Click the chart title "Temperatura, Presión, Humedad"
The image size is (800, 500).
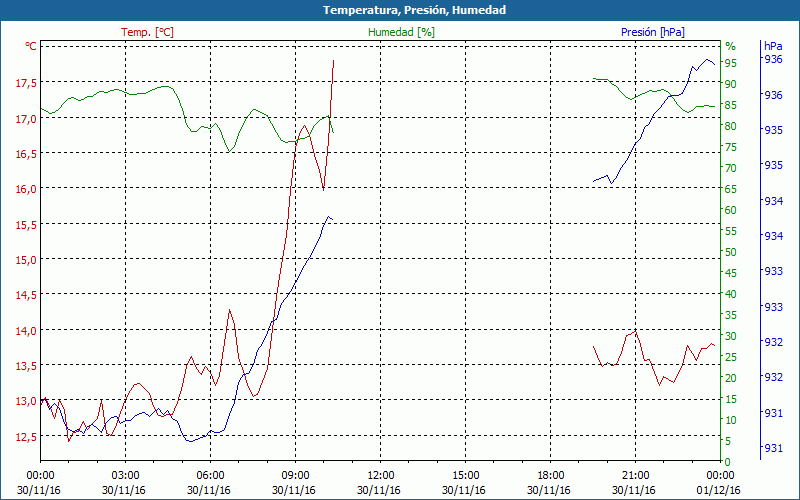click(414, 10)
